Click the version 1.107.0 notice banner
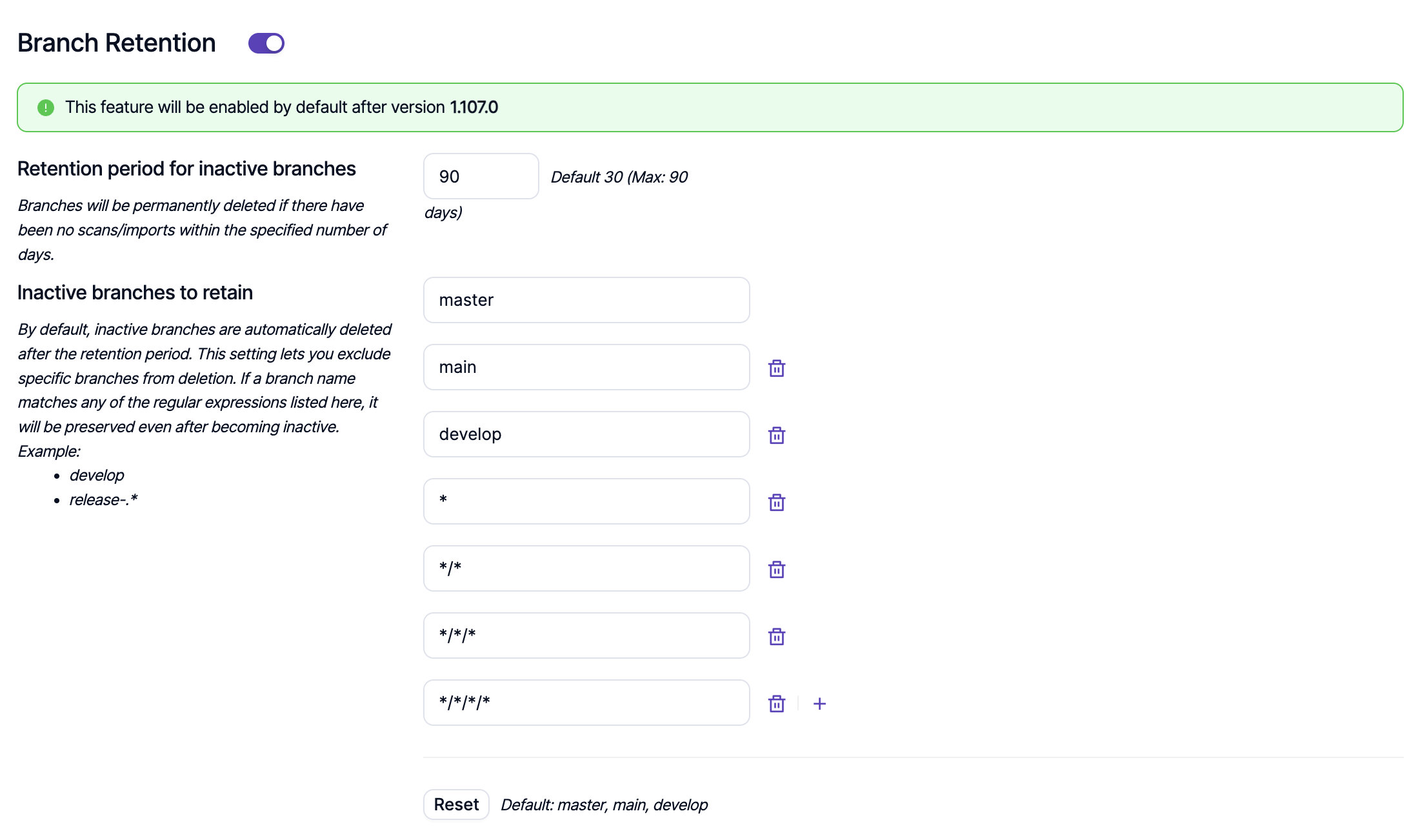1418x840 pixels. point(710,107)
